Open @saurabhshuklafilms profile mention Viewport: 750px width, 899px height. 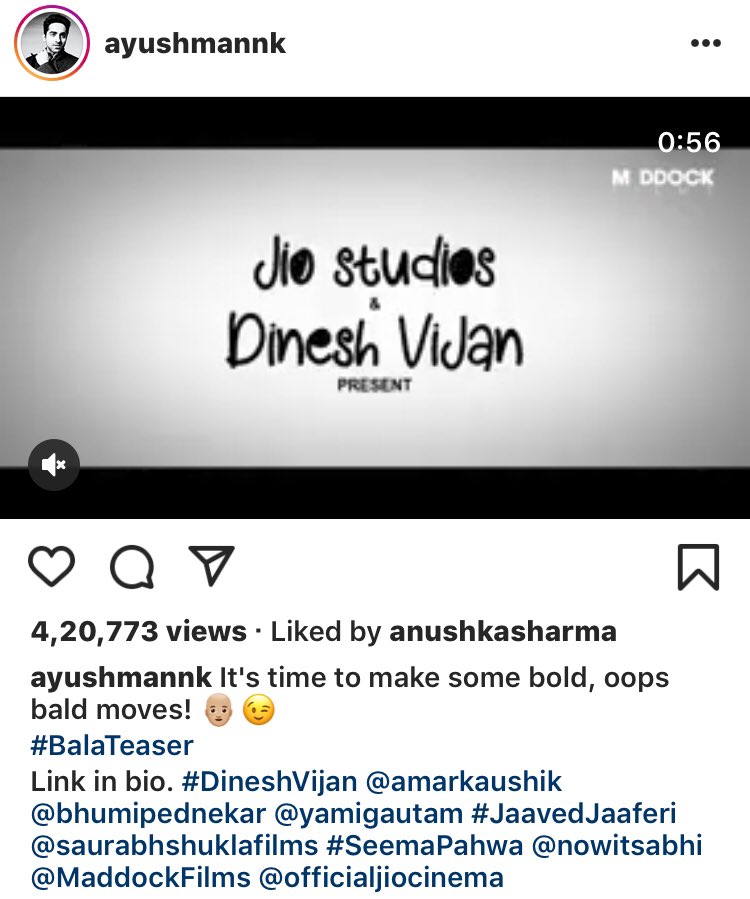coord(174,846)
